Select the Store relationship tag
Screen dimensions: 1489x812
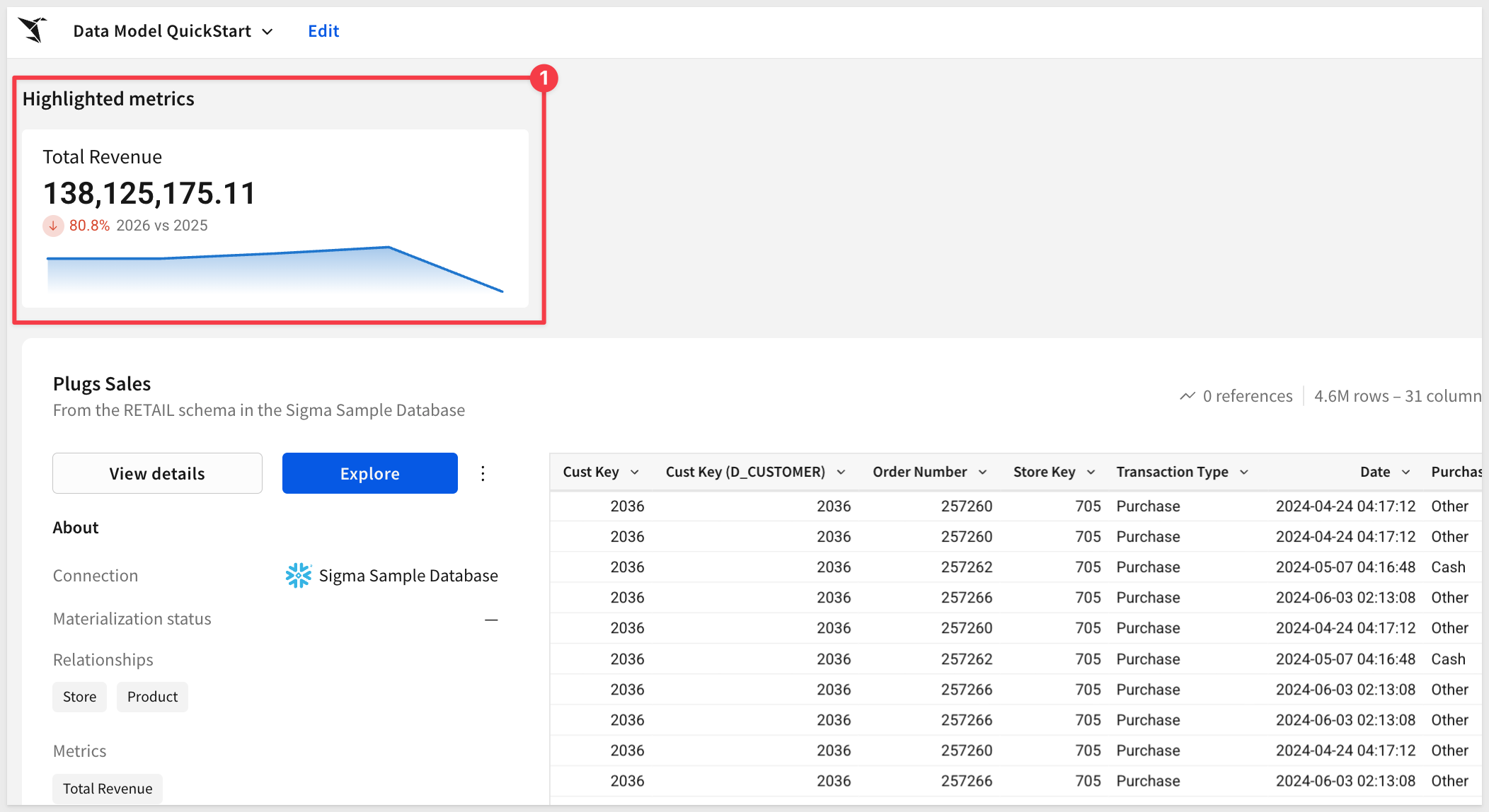pyautogui.click(x=79, y=697)
